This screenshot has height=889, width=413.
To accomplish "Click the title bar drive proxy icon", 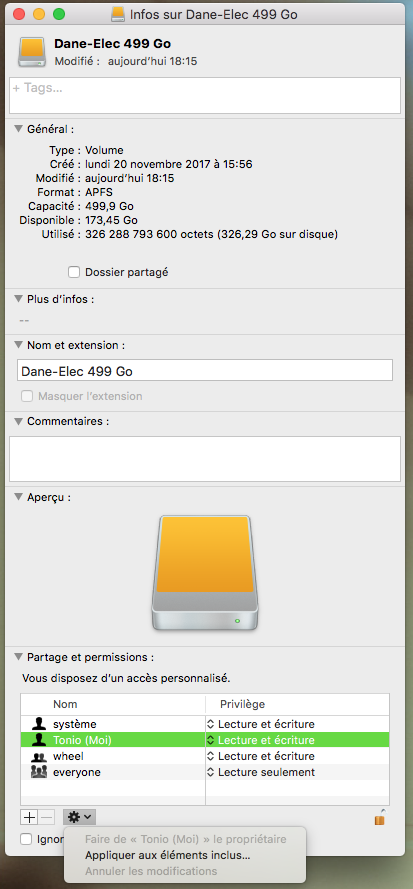I will (x=117, y=14).
